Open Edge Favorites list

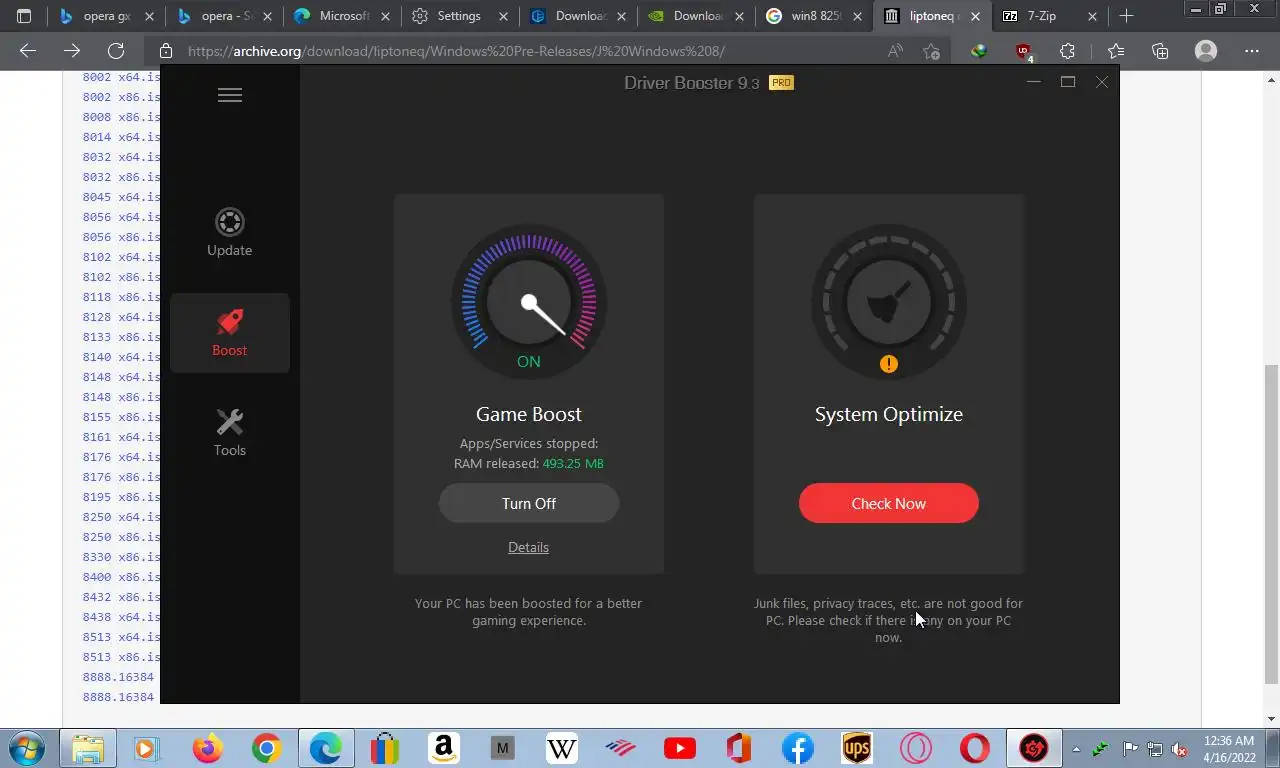point(1115,51)
